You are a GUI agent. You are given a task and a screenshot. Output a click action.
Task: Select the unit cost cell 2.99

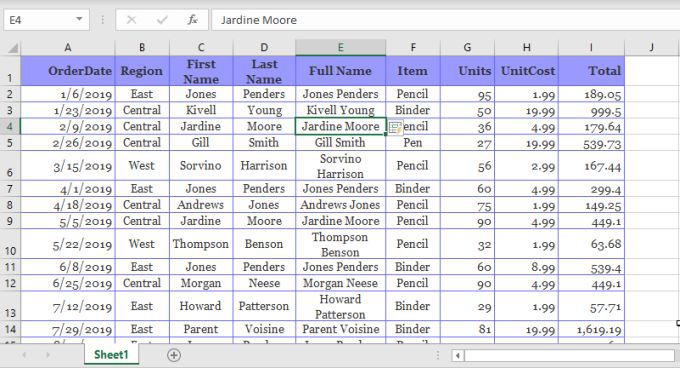click(x=526, y=166)
